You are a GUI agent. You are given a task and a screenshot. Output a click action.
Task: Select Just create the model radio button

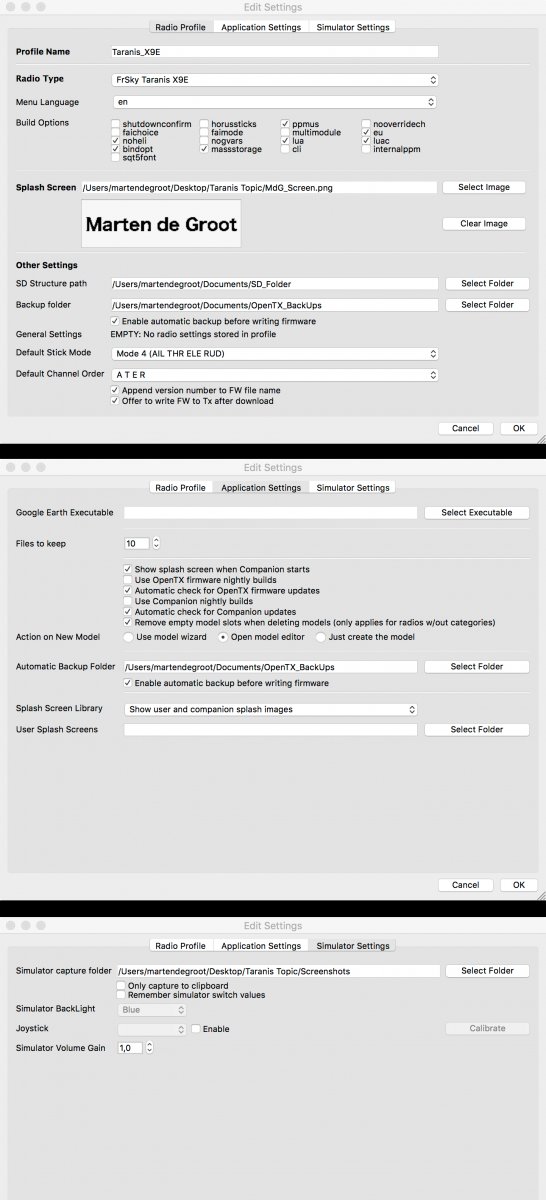(x=321, y=637)
